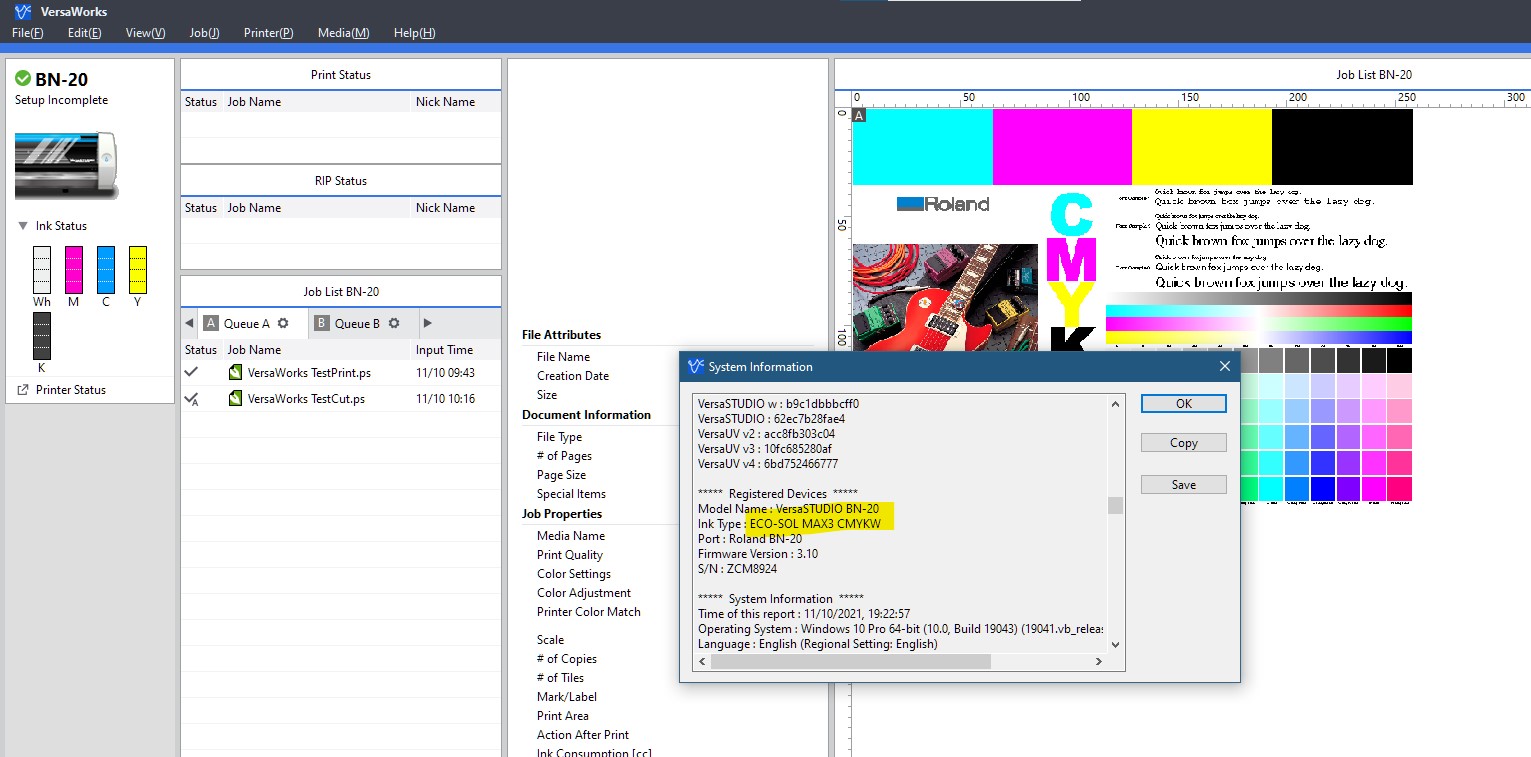Click the System Information dialog logo icon

(696, 367)
